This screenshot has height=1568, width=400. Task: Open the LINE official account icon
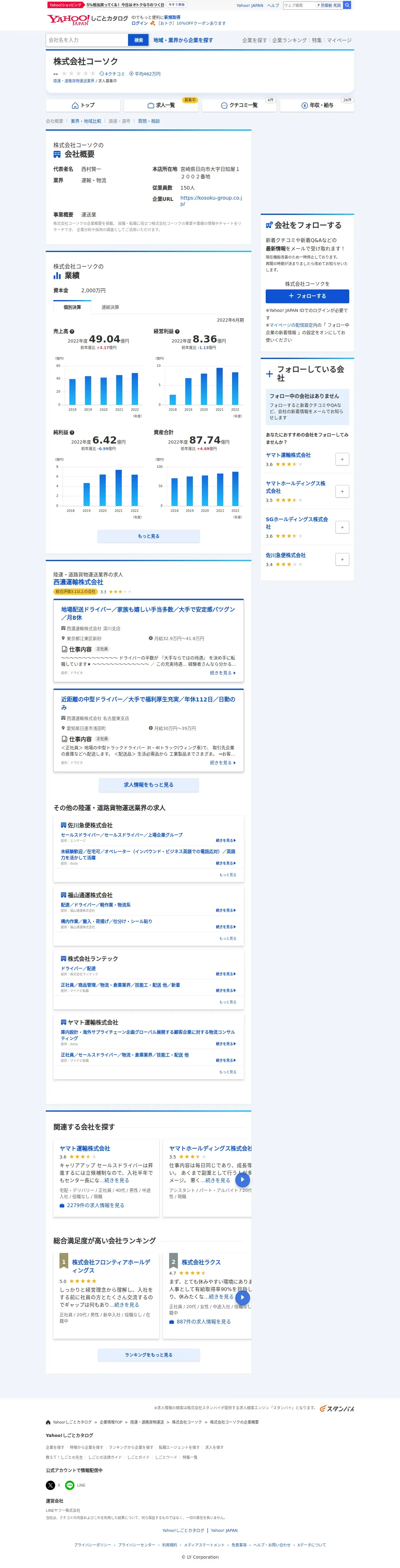click(69, 1485)
